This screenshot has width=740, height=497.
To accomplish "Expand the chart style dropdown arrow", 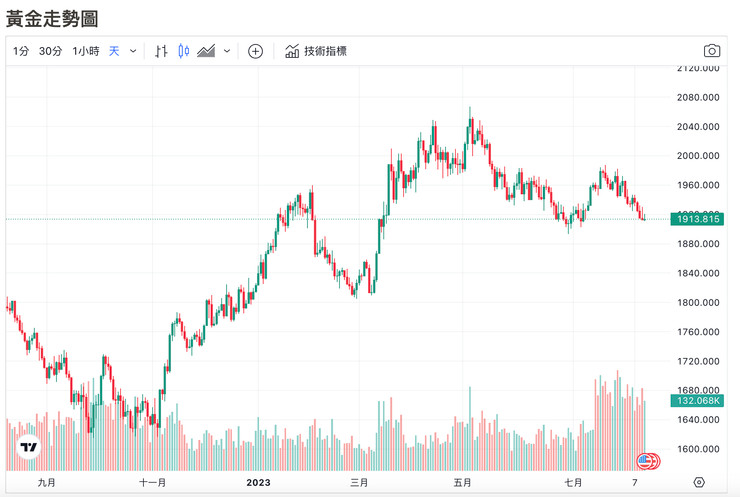I will pos(227,51).
